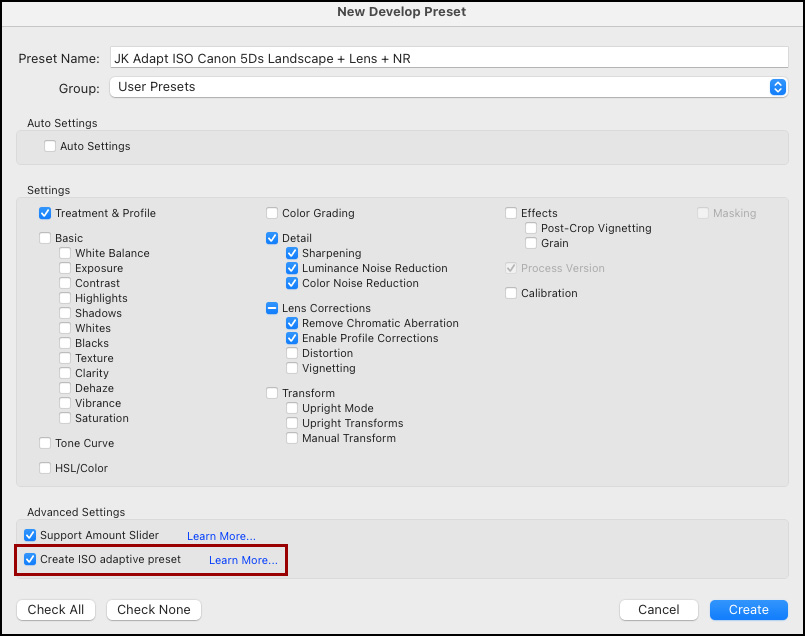Check the Basic settings group
Image resolution: width=805 pixels, height=636 pixels.
coord(45,238)
